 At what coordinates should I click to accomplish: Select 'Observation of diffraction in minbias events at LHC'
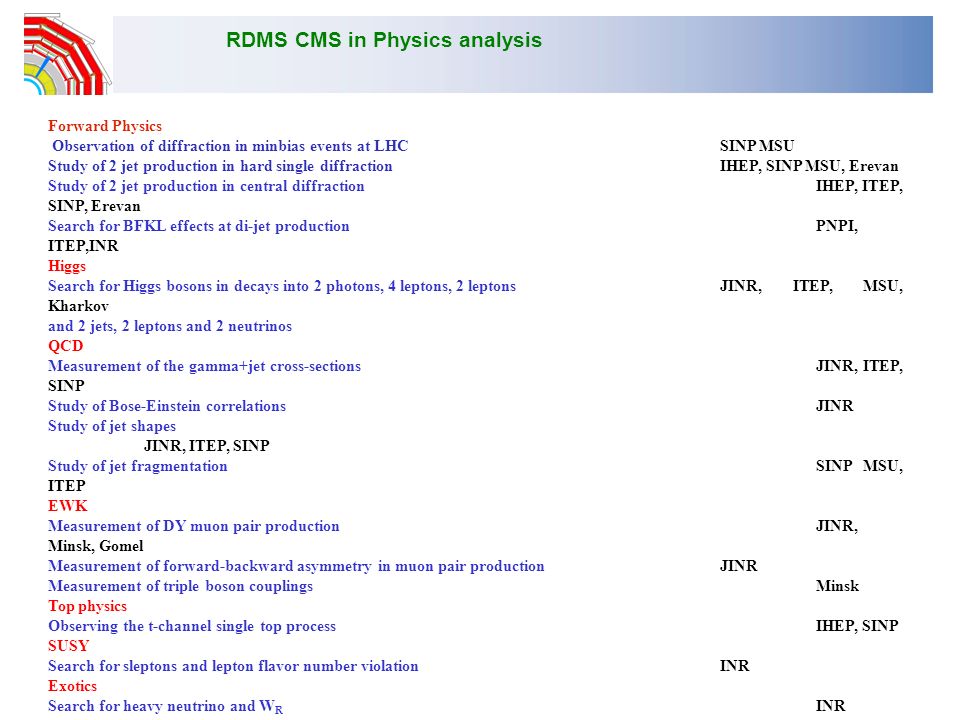point(230,146)
